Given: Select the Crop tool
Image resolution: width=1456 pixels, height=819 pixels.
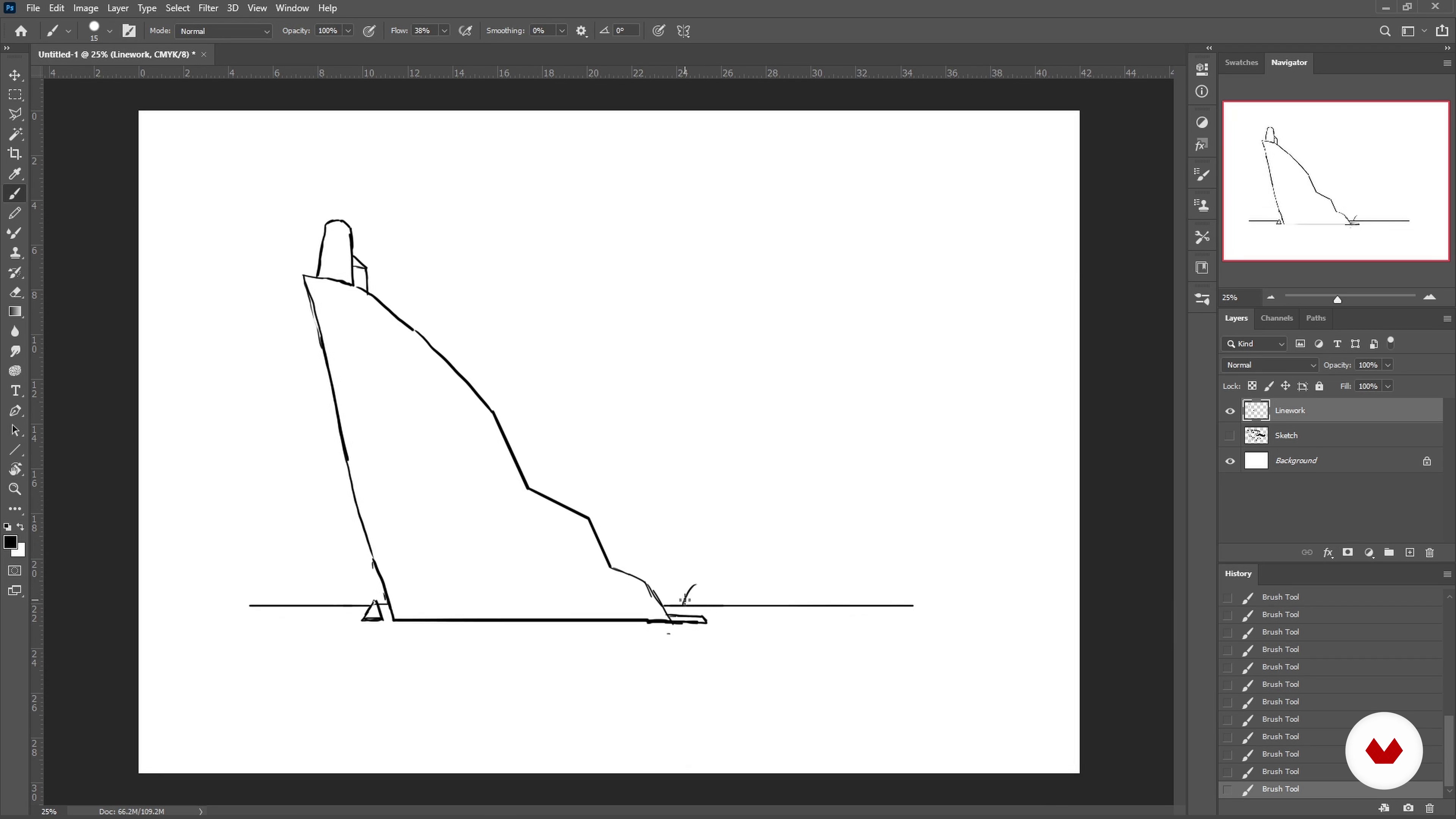Looking at the screenshot, I should (15, 154).
